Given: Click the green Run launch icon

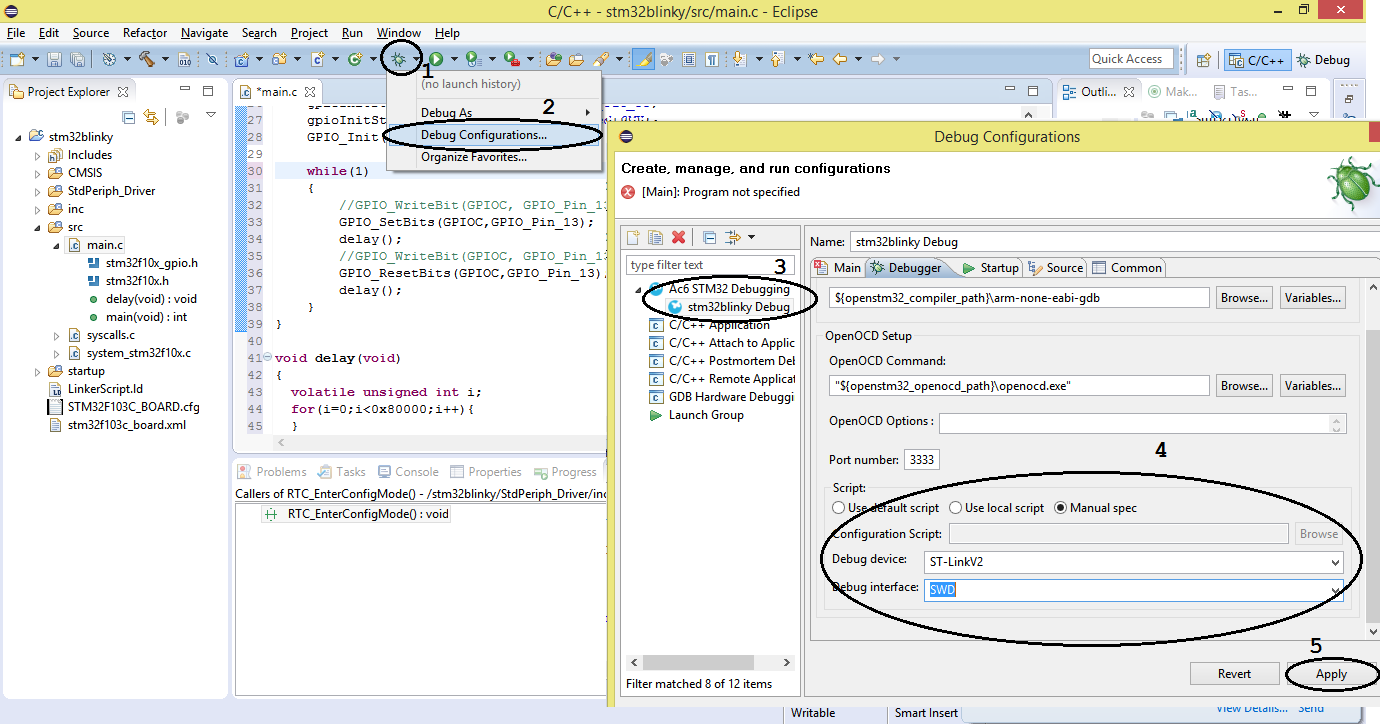Looking at the screenshot, I should [x=437, y=60].
